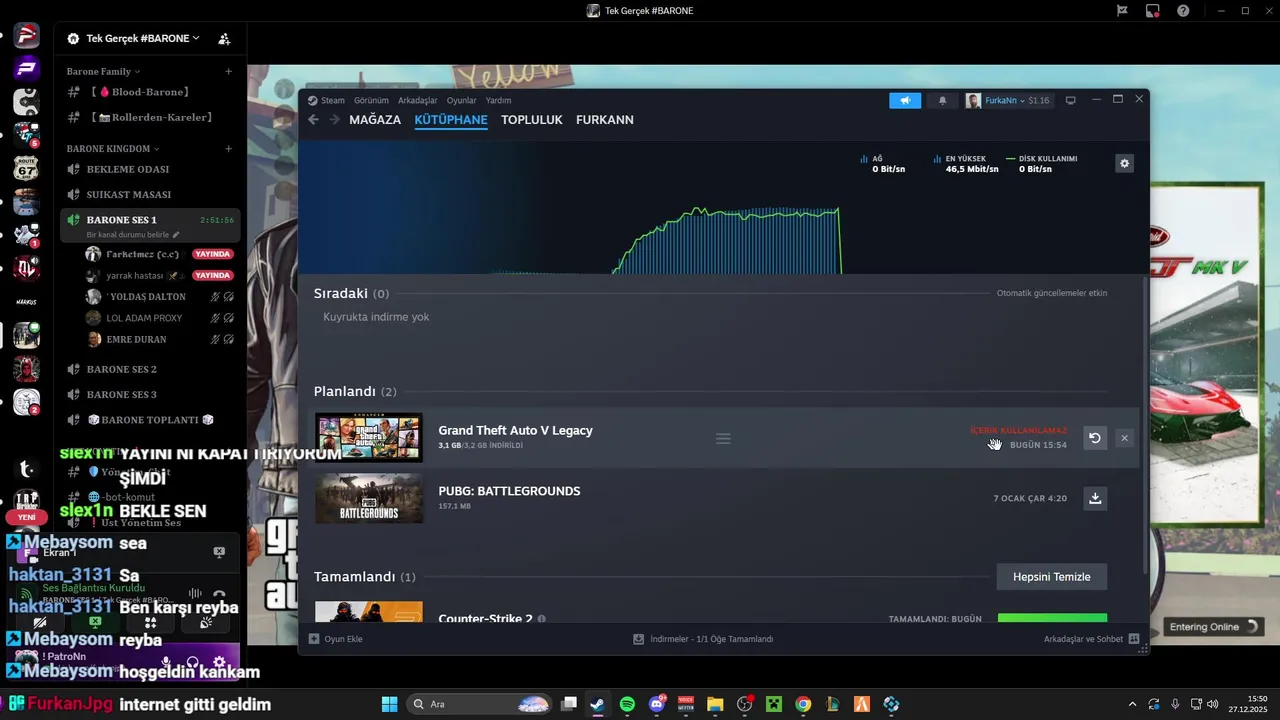Click the Grand Theft Auto V reorder handle
1280x720 pixels.
[723, 438]
